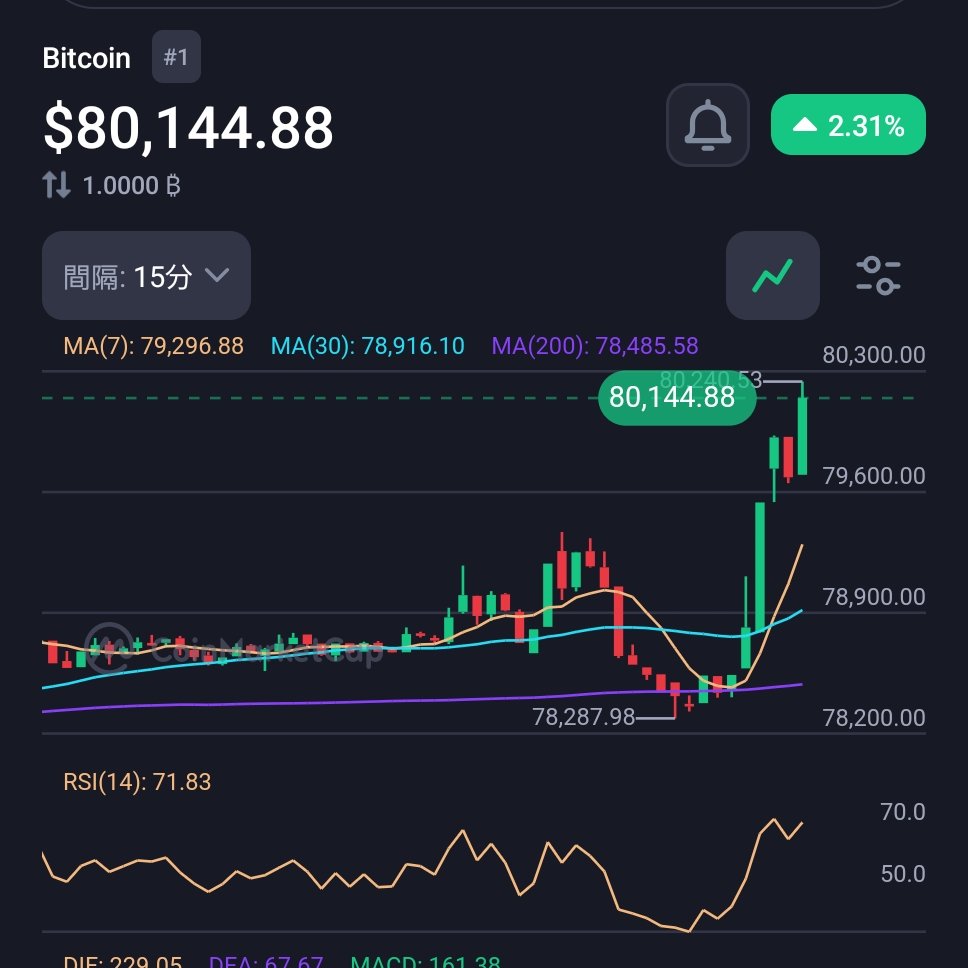Switch to the line chart view icon
The image size is (968, 968).
click(x=772, y=275)
